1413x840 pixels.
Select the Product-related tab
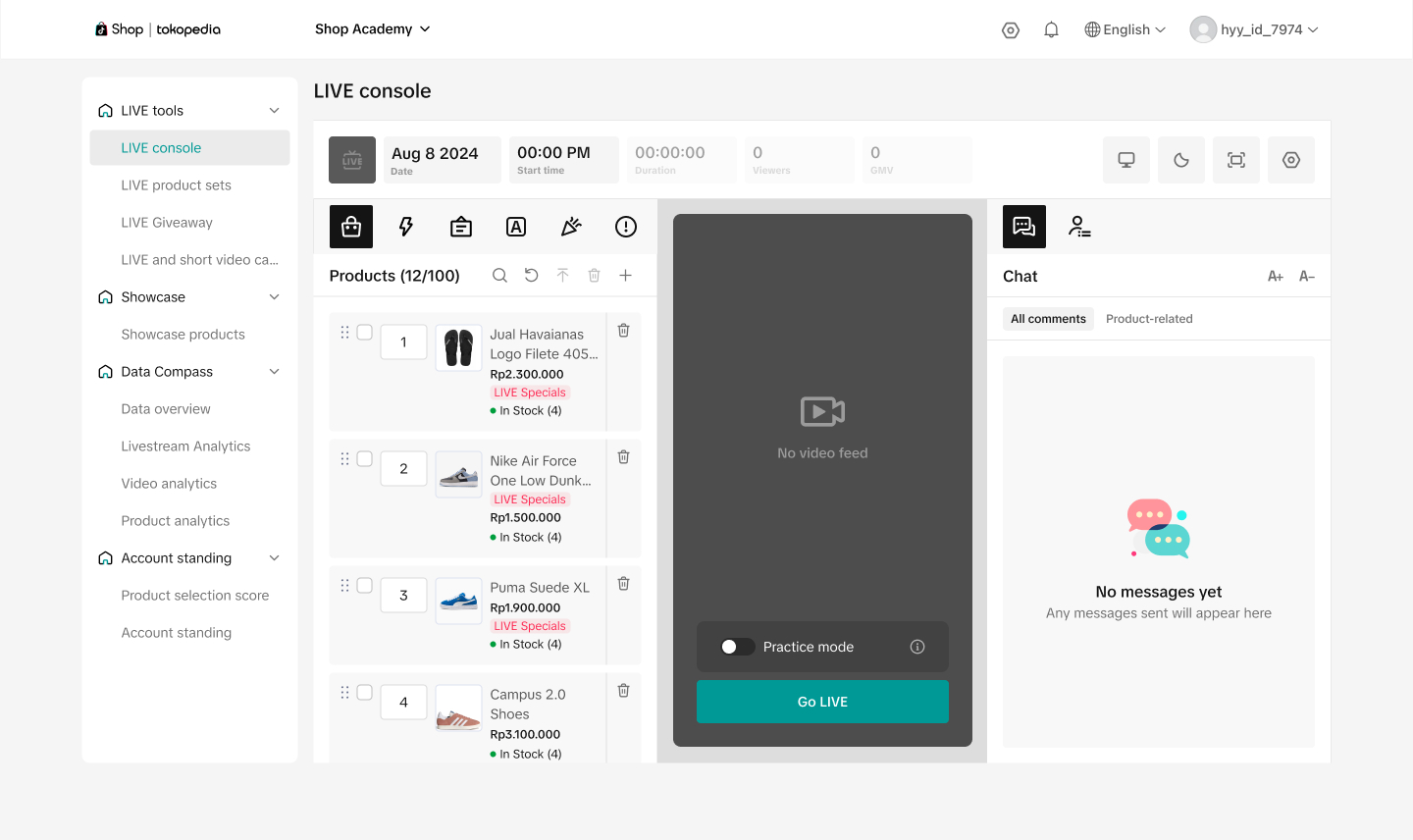pyautogui.click(x=1149, y=319)
